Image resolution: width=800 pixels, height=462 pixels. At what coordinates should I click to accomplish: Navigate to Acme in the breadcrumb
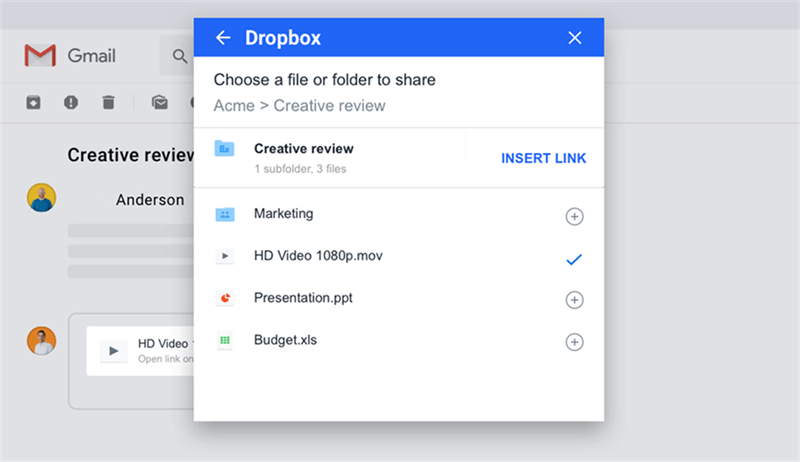click(x=234, y=106)
